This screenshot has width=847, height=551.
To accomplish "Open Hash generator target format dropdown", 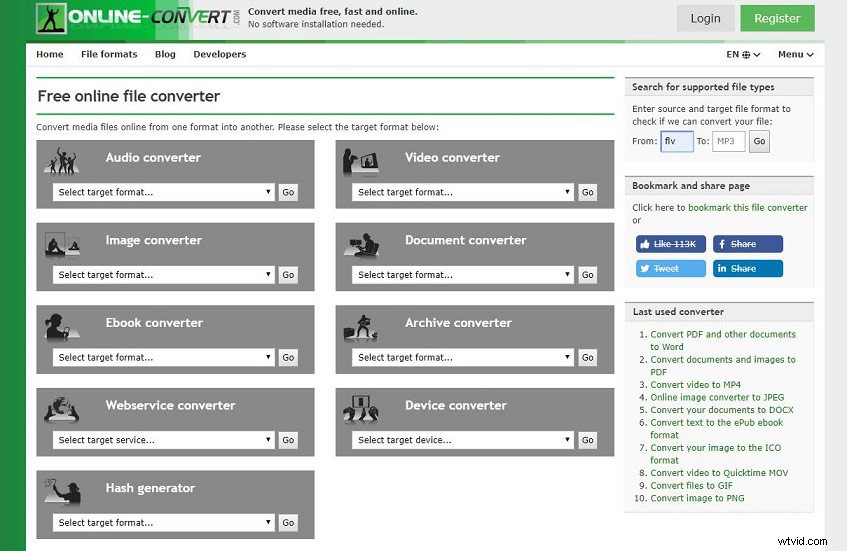I will [164, 523].
